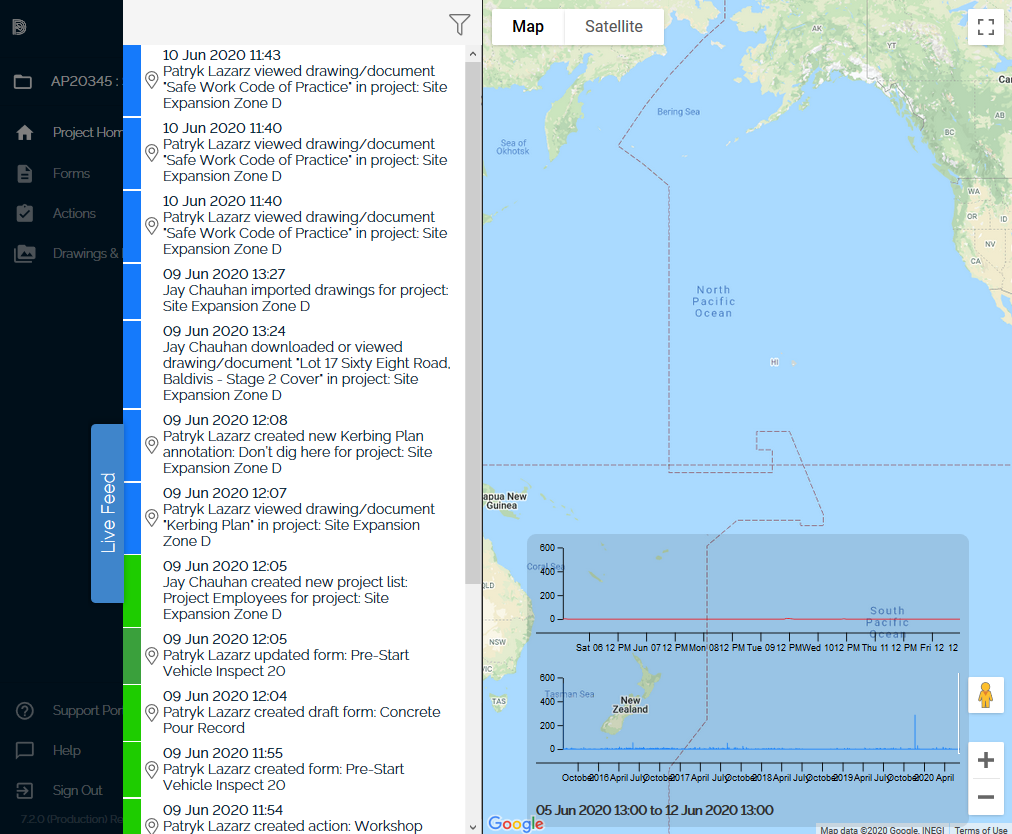Click location pin for 10 Jun 11:43 entry
The width and height of the screenshot is (1012, 834).
151,80
